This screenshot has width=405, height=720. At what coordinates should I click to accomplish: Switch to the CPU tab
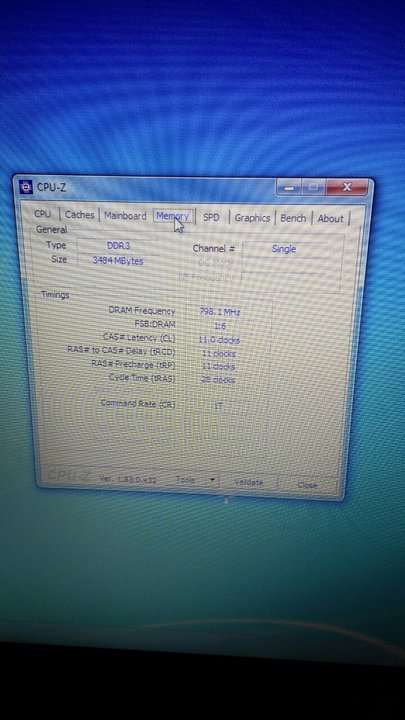coord(43,214)
